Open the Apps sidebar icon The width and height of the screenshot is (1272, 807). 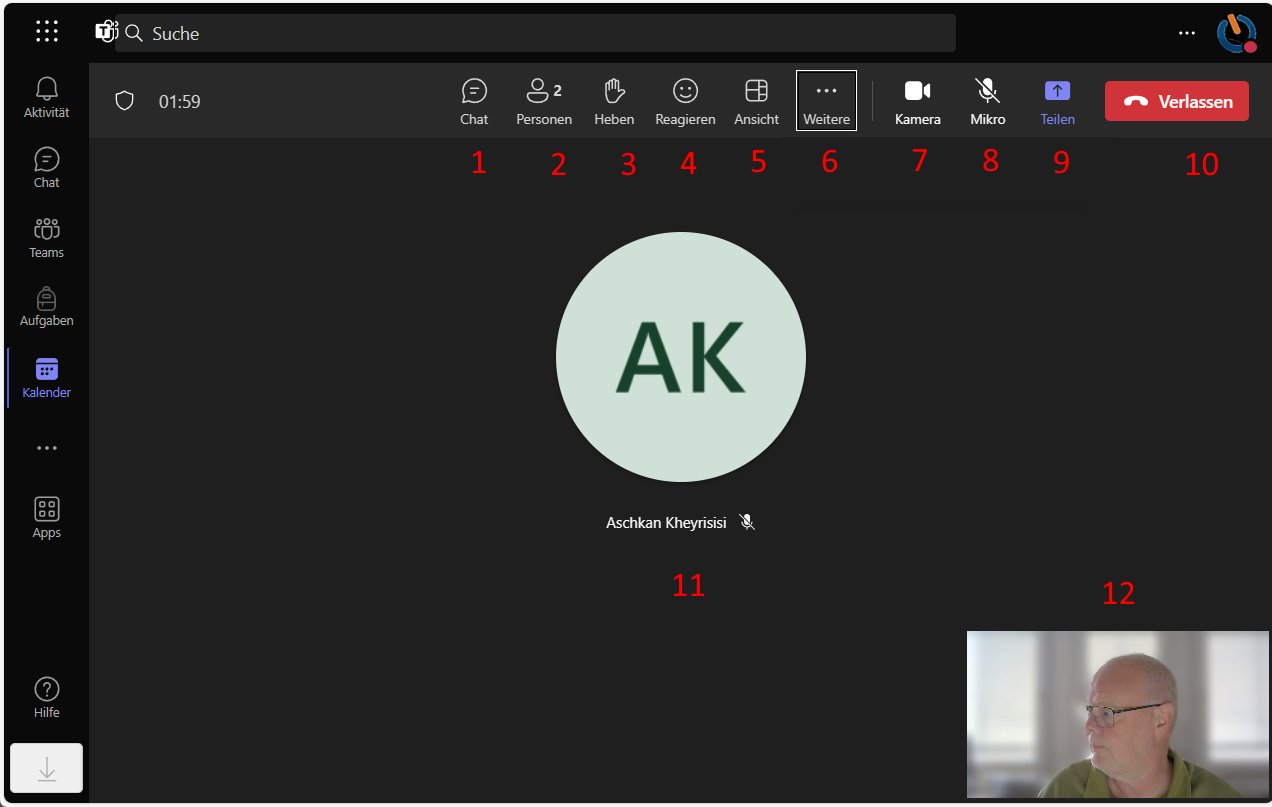(47, 517)
